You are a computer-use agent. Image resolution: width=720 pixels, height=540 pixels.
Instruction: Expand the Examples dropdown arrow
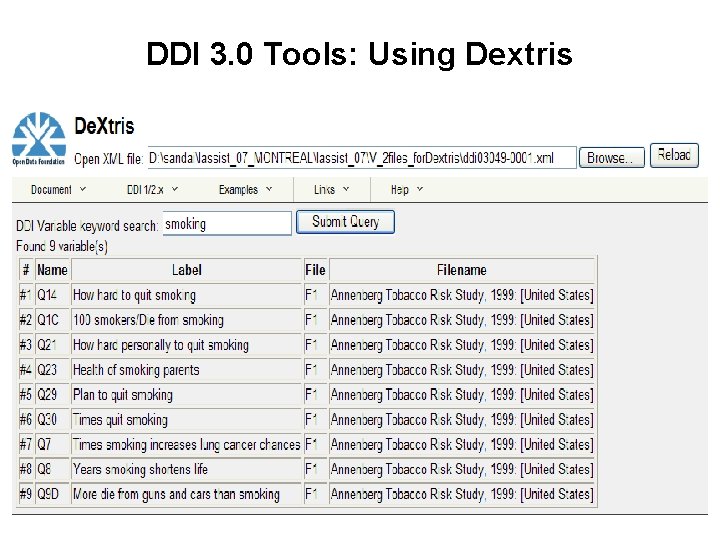pos(269,189)
